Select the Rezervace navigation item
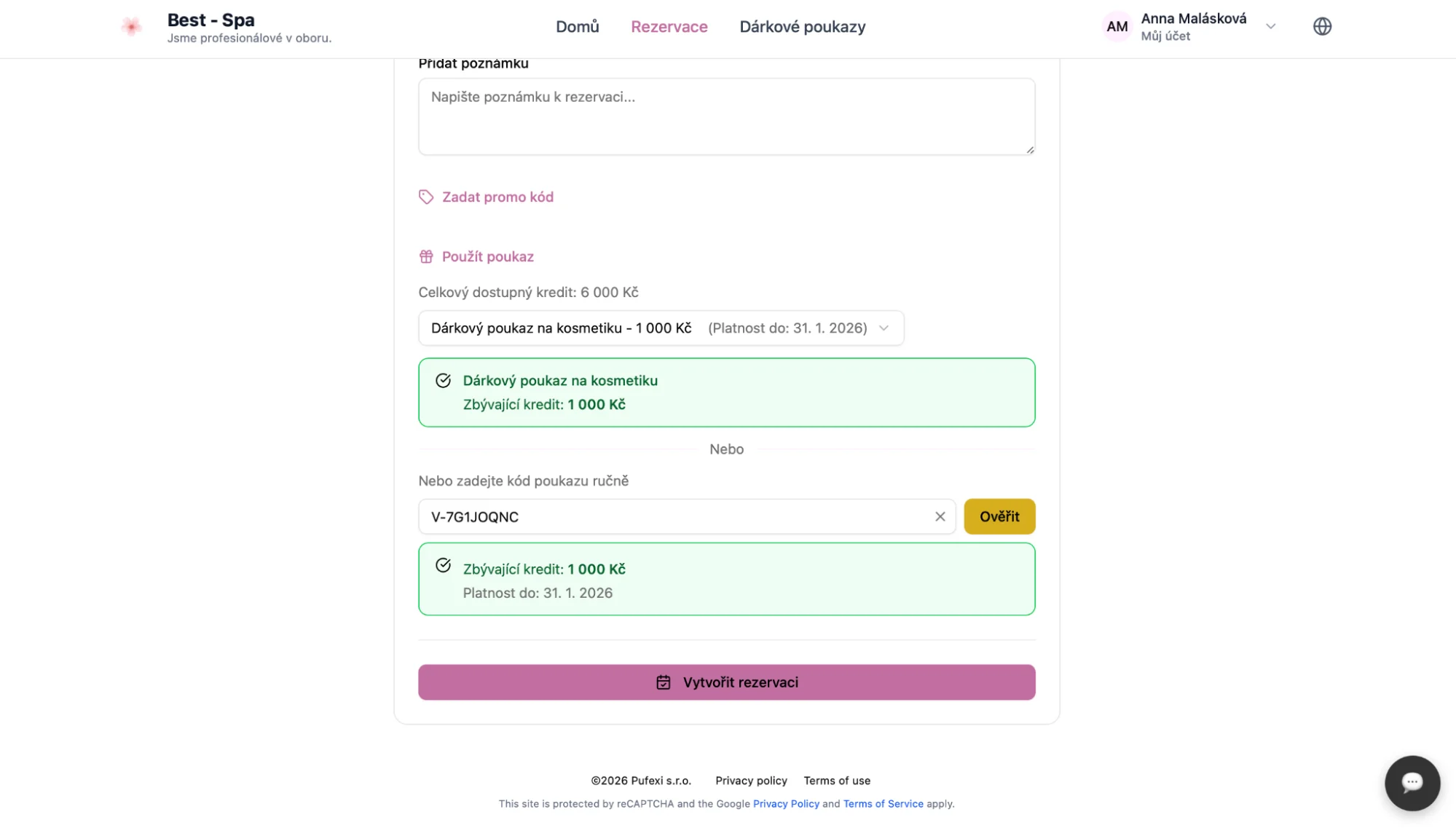 pos(669,27)
